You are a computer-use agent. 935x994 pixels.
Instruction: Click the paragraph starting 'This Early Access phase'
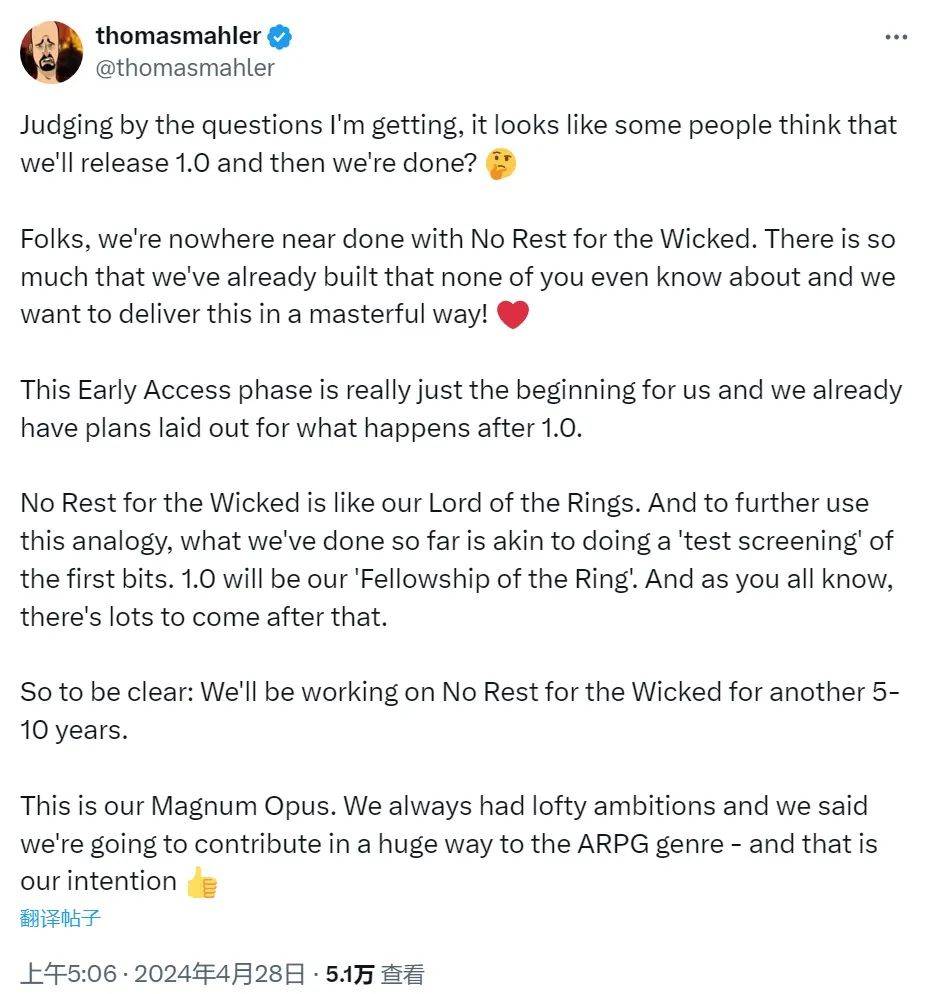click(x=461, y=409)
